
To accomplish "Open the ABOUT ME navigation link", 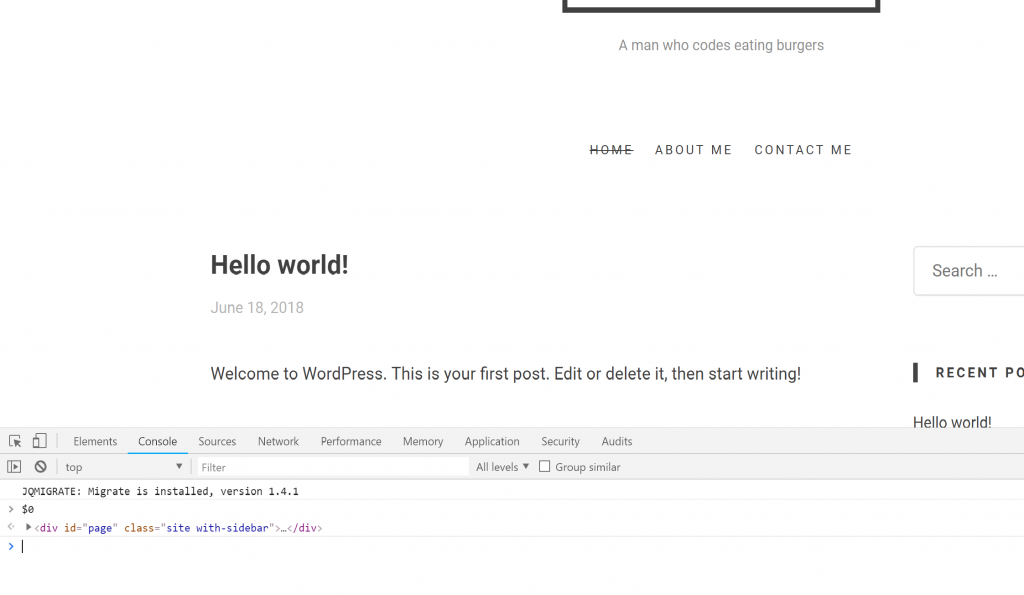I will tap(693, 150).
